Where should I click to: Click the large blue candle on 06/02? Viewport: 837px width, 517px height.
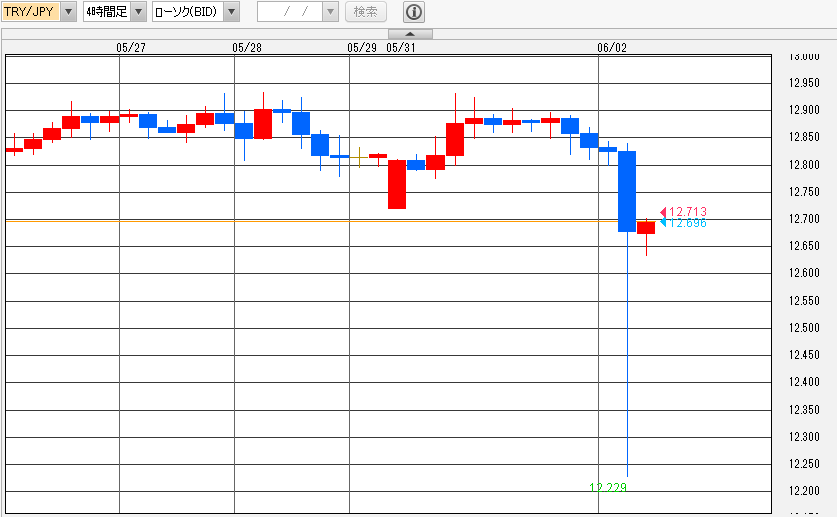627,192
